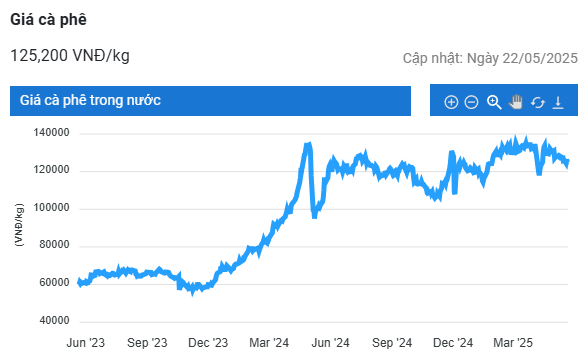Click the Sep '23 x-axis label
The height and width of the screenshot is (364, 583).
(147, 342)
